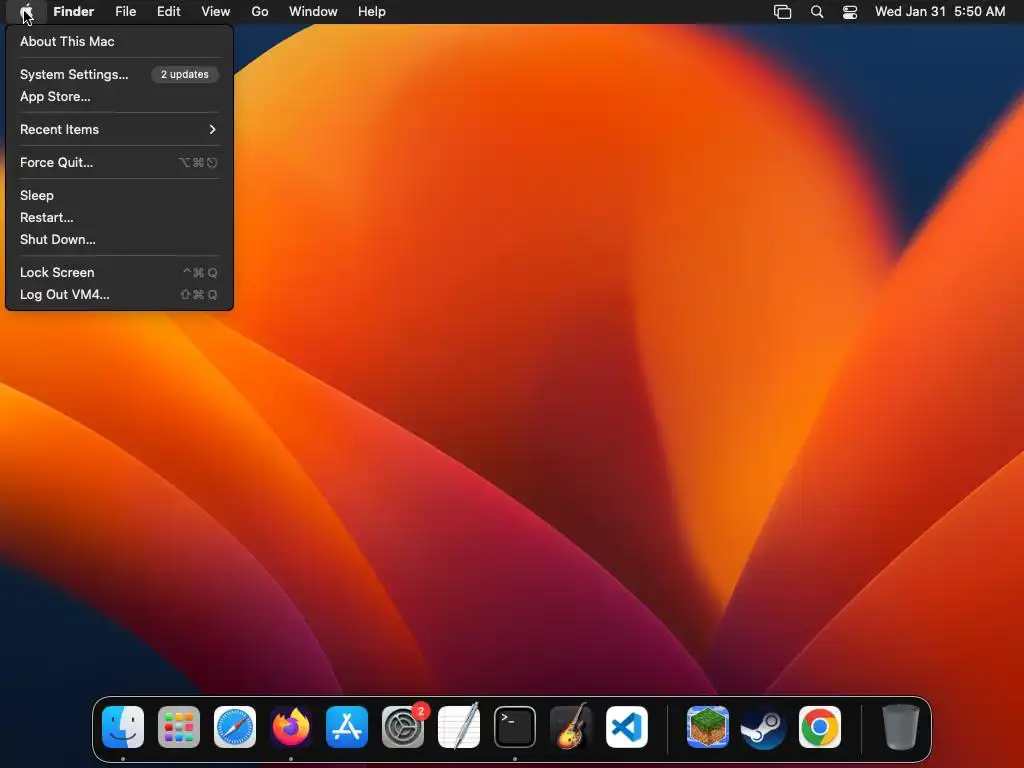Select Force Quit… menu item

click(x=119, y=163)
